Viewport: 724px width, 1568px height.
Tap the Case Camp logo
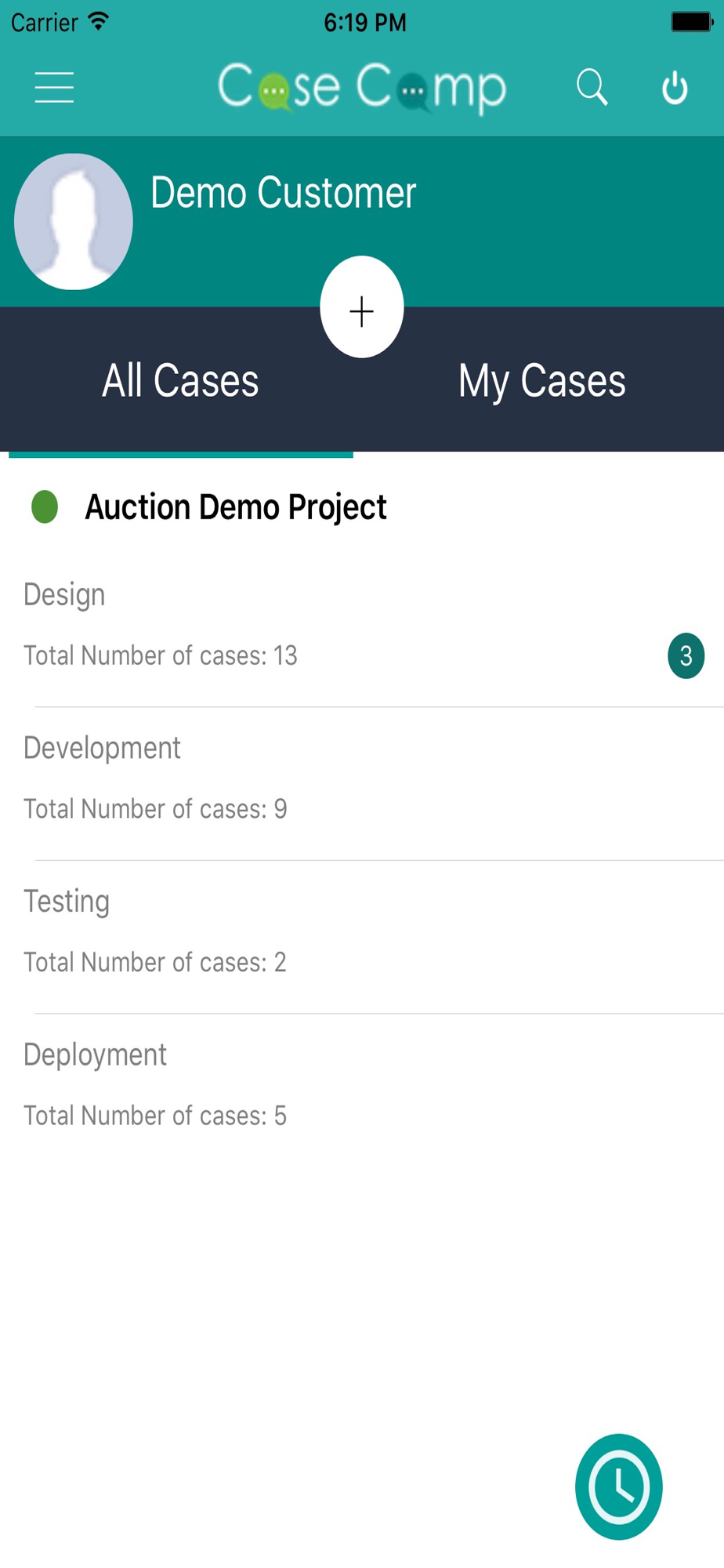click(362, 86)
